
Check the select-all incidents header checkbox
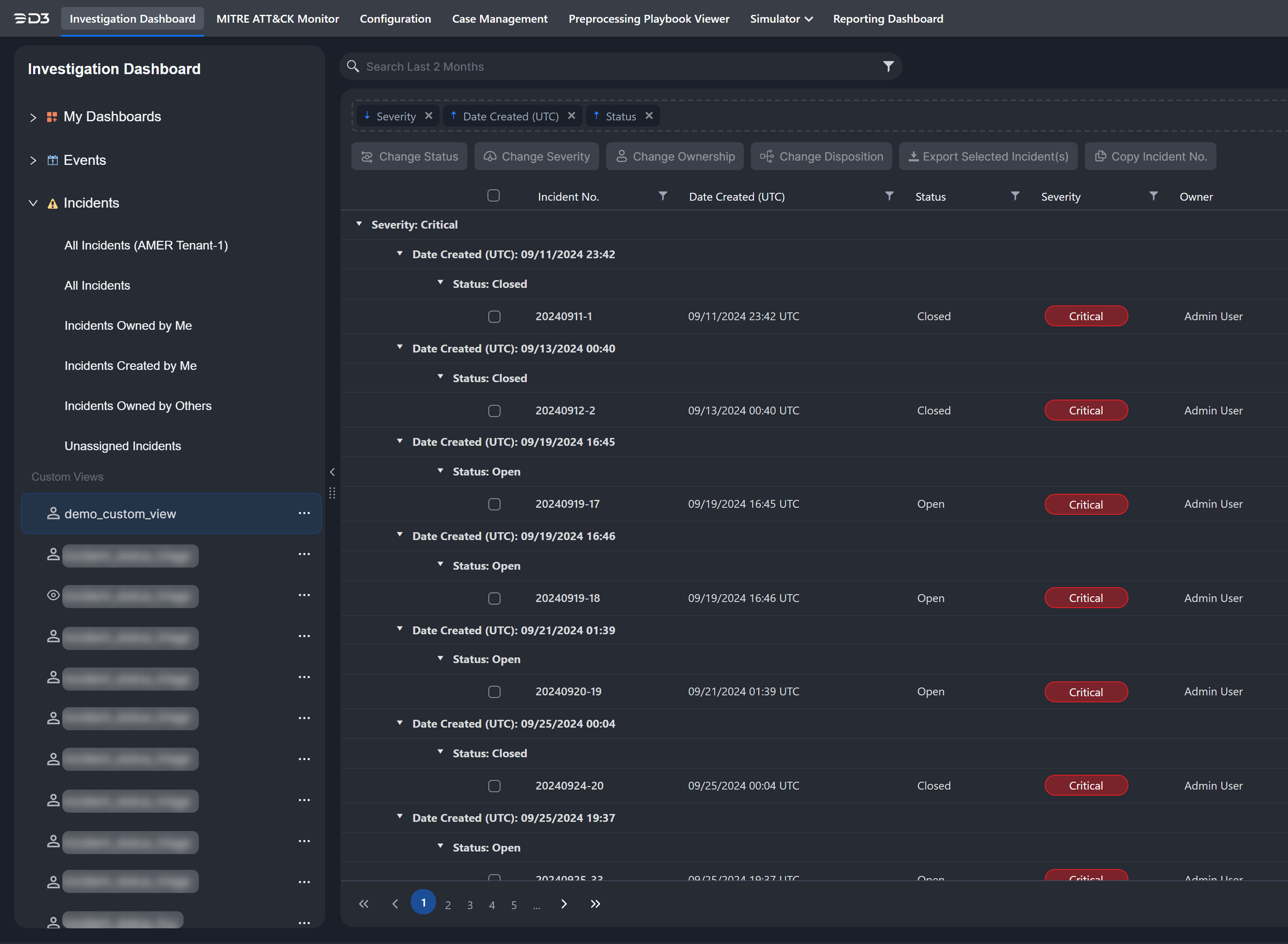tap(494, 195)
